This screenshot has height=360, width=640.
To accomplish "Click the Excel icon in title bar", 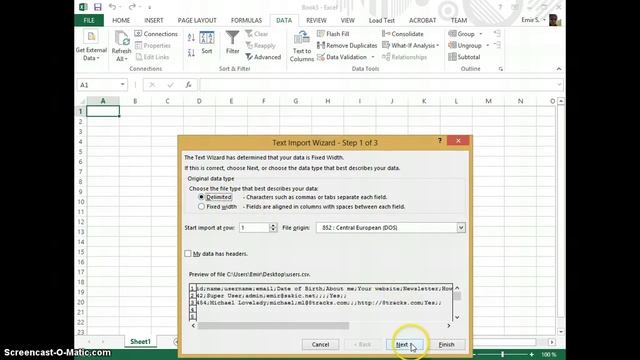I will [x=83, y=7].
